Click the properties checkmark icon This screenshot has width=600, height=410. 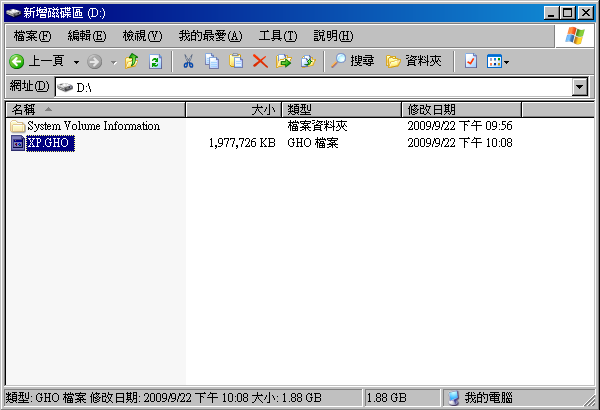point(471,61)
